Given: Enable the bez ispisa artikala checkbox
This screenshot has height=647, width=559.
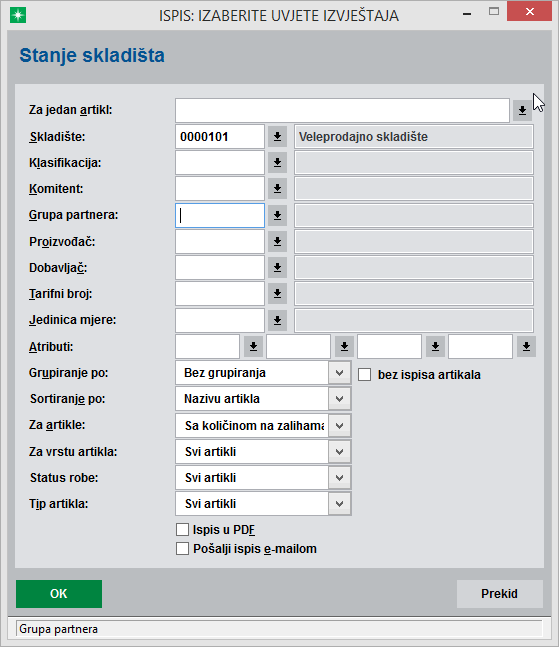Looking at the screenshot, I should point(364,375).
